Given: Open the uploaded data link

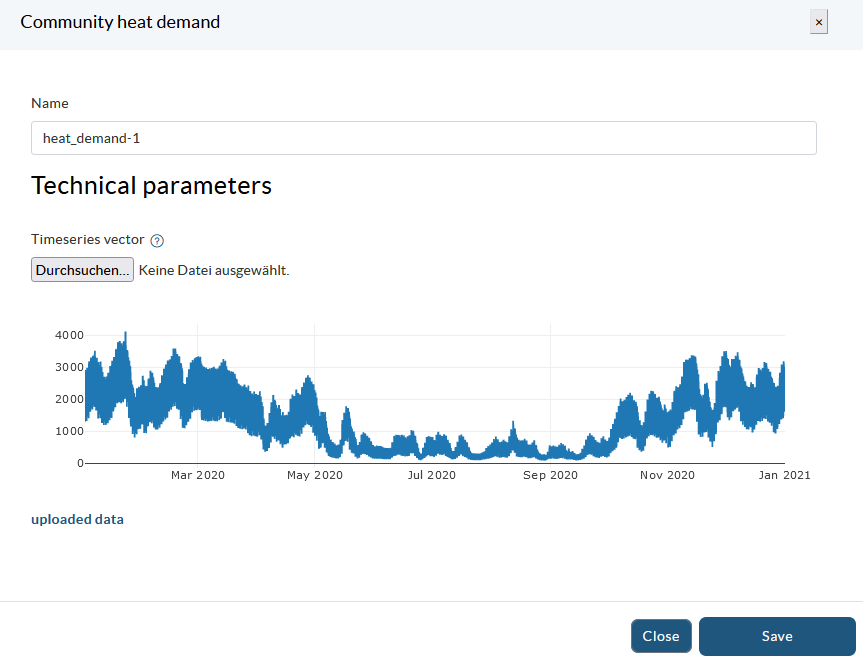Looking at the screenshot, I should click(x=78, y=519).
